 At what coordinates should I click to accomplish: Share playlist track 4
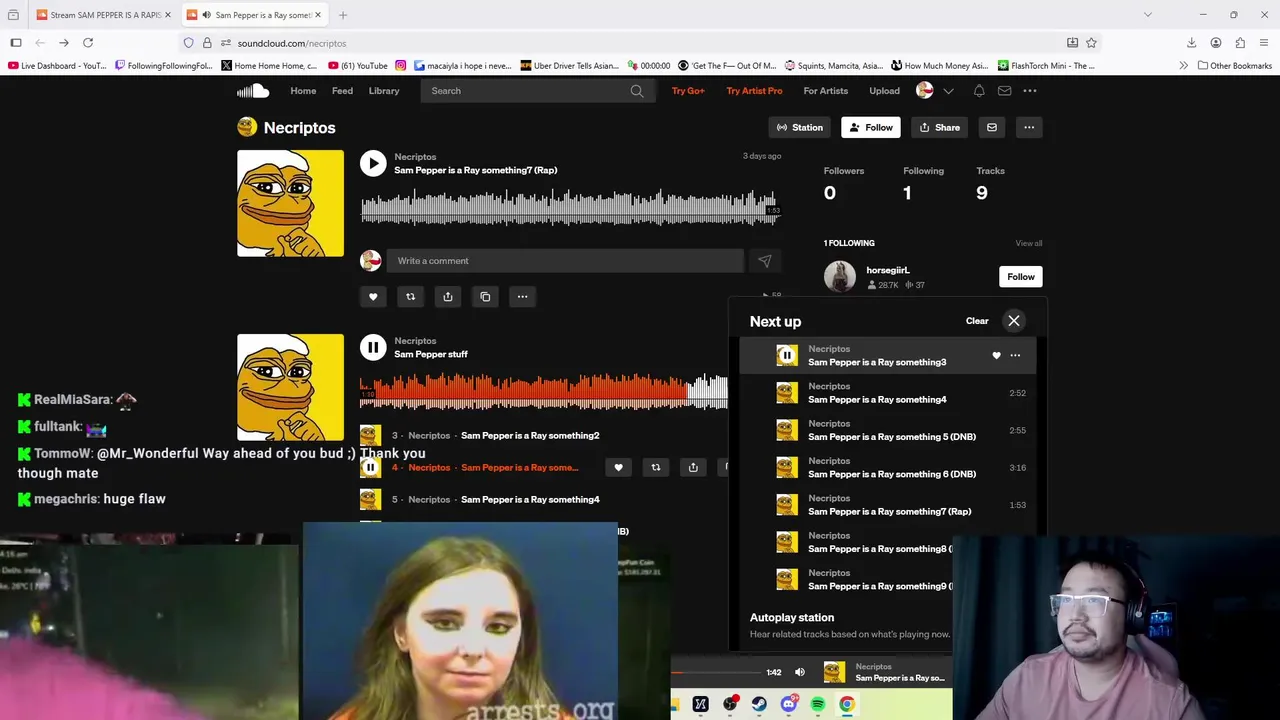click(693, 467)
